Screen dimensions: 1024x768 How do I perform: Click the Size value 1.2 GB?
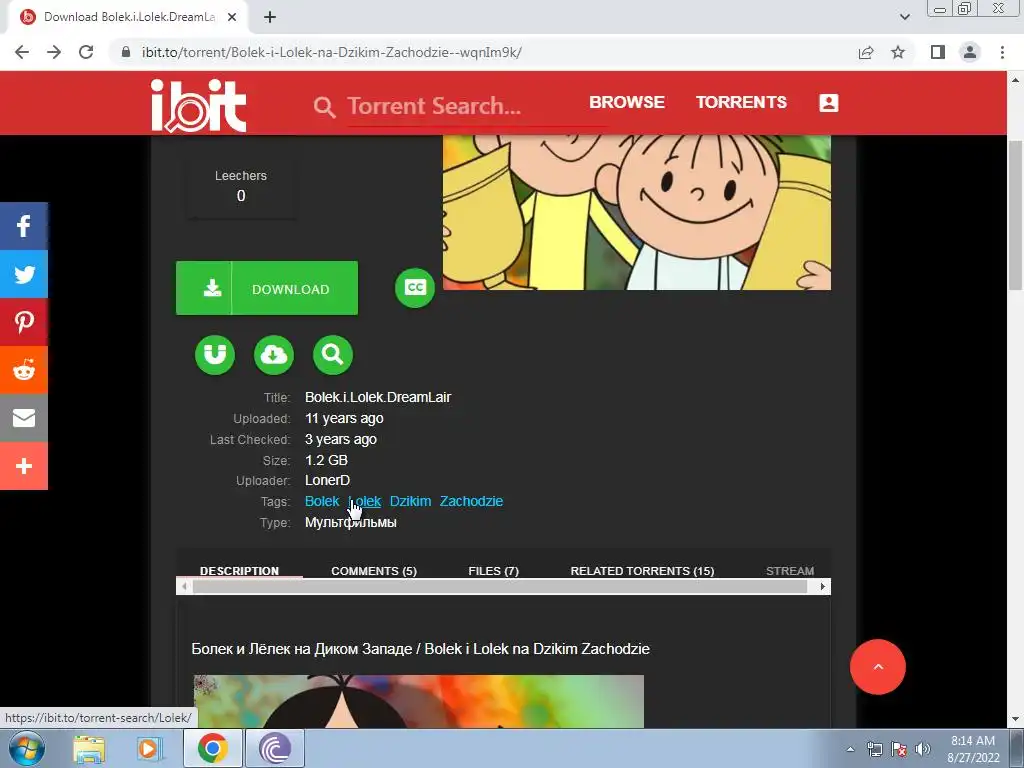326,460
